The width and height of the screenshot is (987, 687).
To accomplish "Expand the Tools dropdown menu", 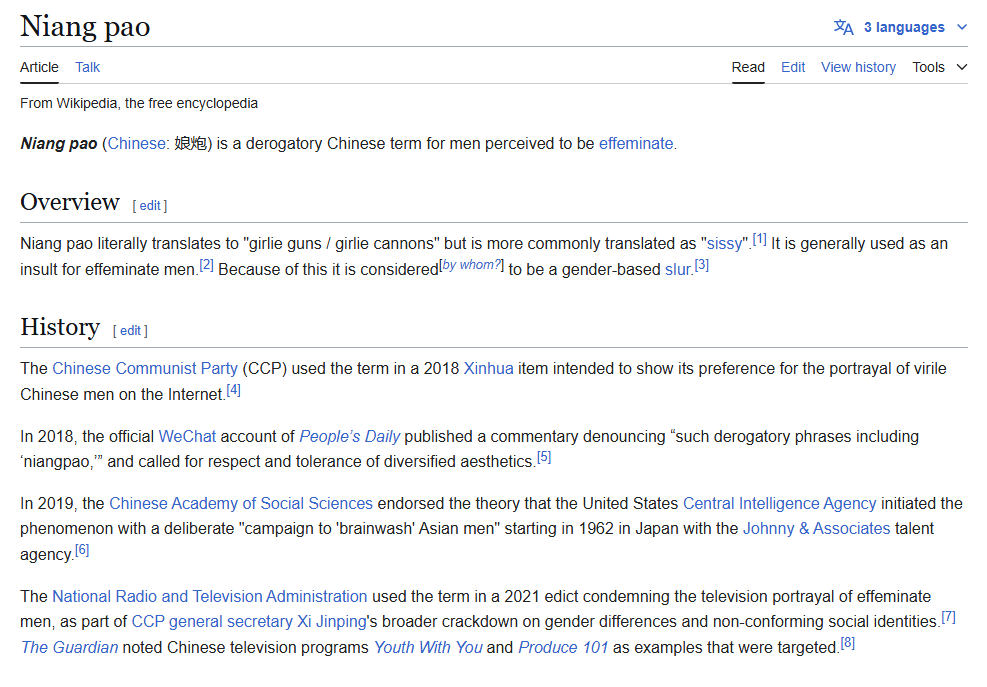I will click(x=939, y=67).
